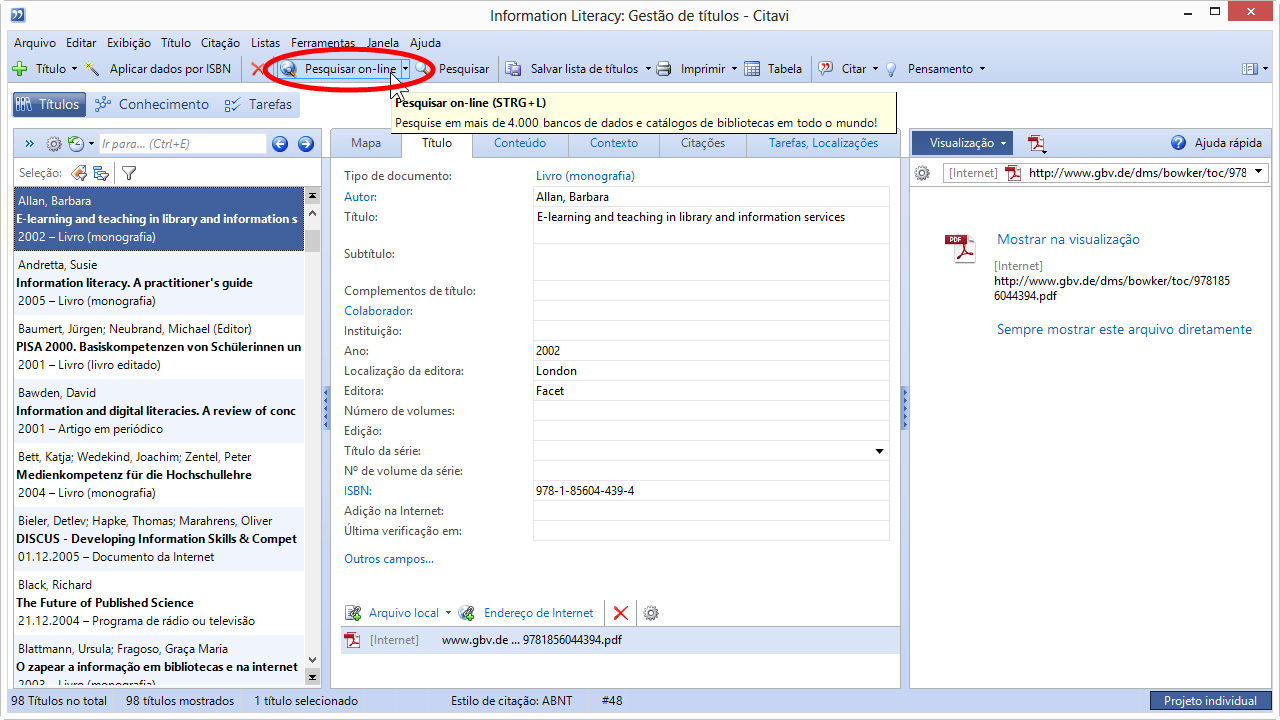
Task: Click the Endereço de Internet button
Action: coord(526,613)
